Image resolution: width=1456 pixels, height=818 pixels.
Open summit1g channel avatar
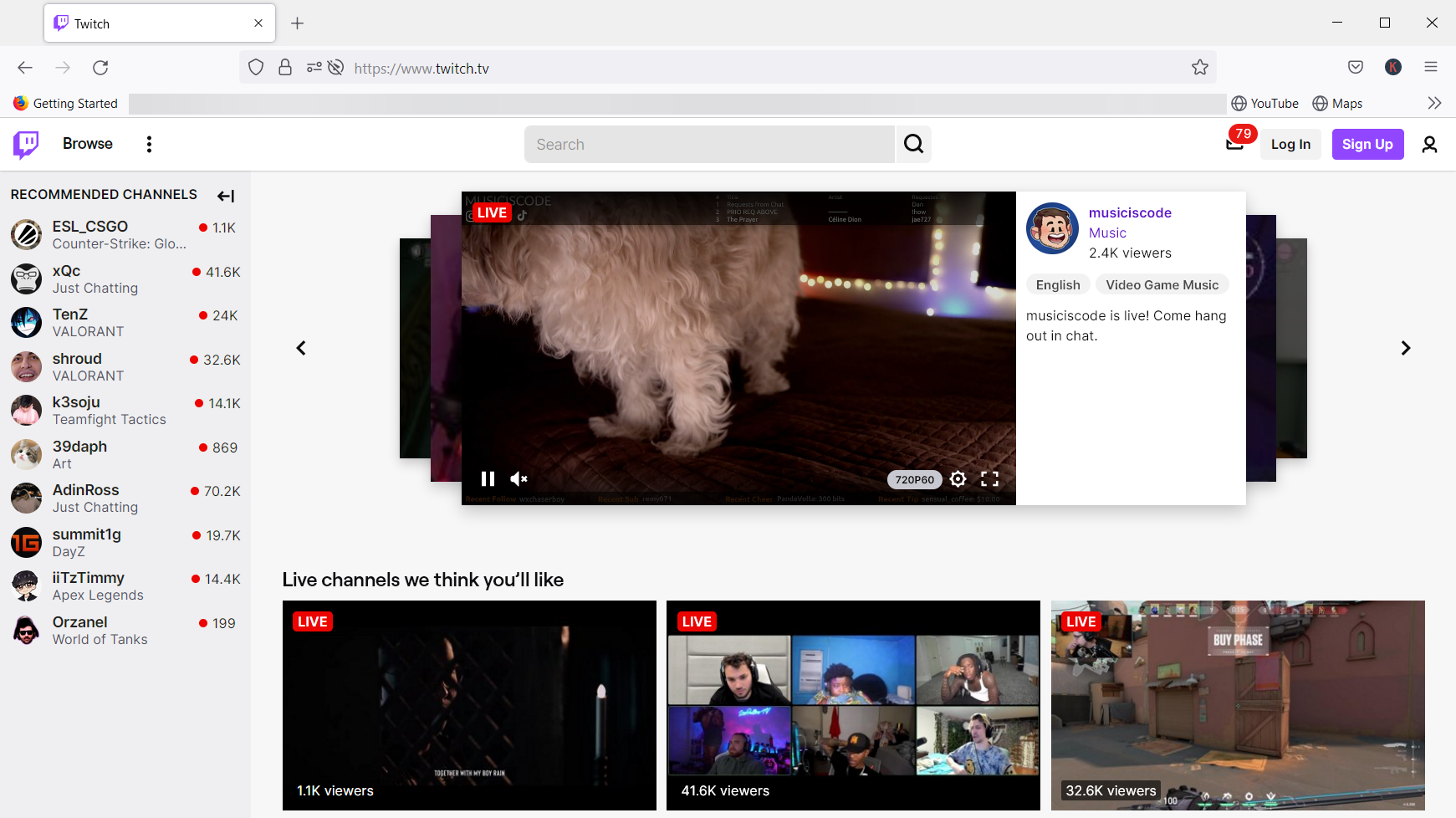click(26, 542)
